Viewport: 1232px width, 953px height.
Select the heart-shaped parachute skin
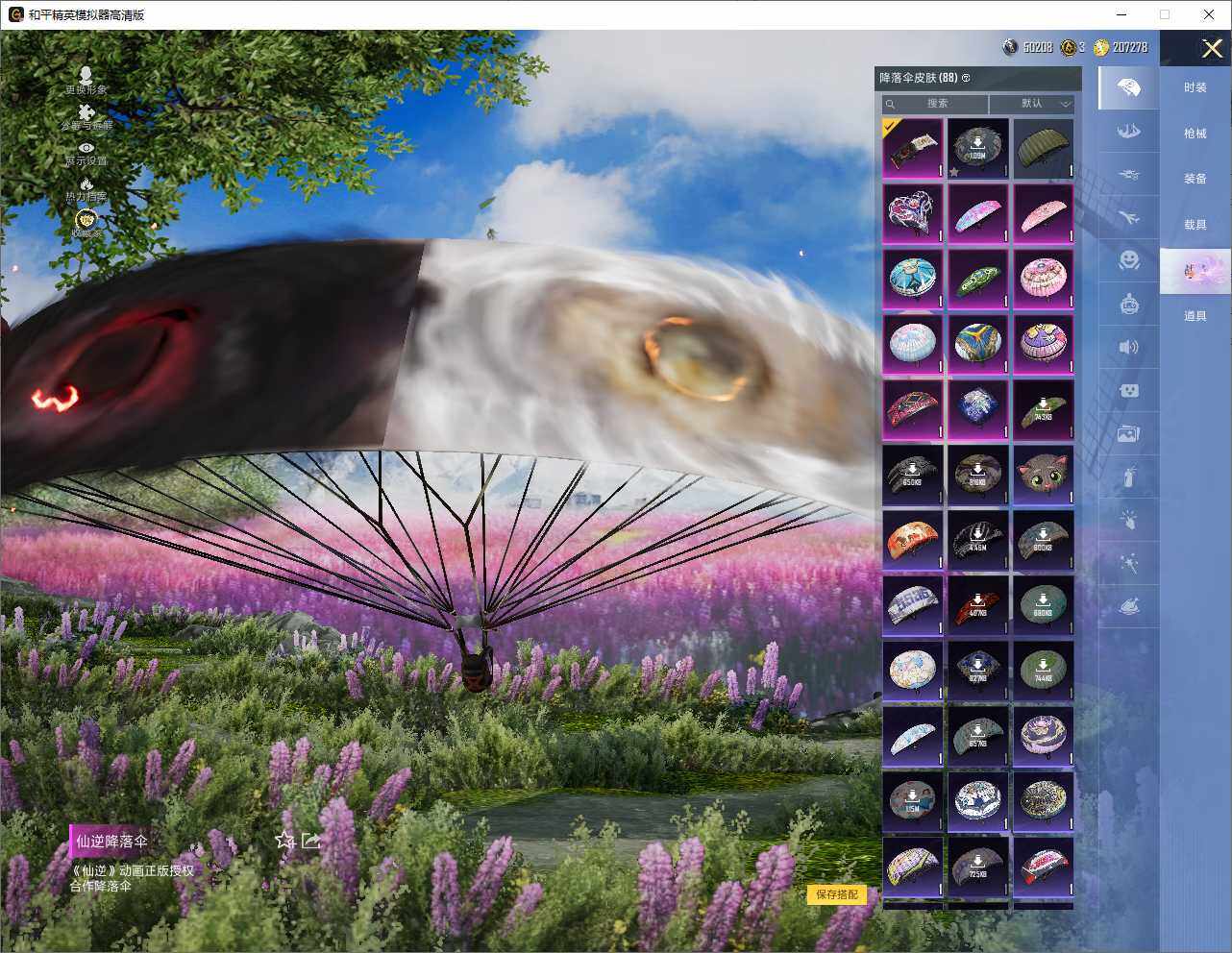pyautogui.click(x=912, y=213)
